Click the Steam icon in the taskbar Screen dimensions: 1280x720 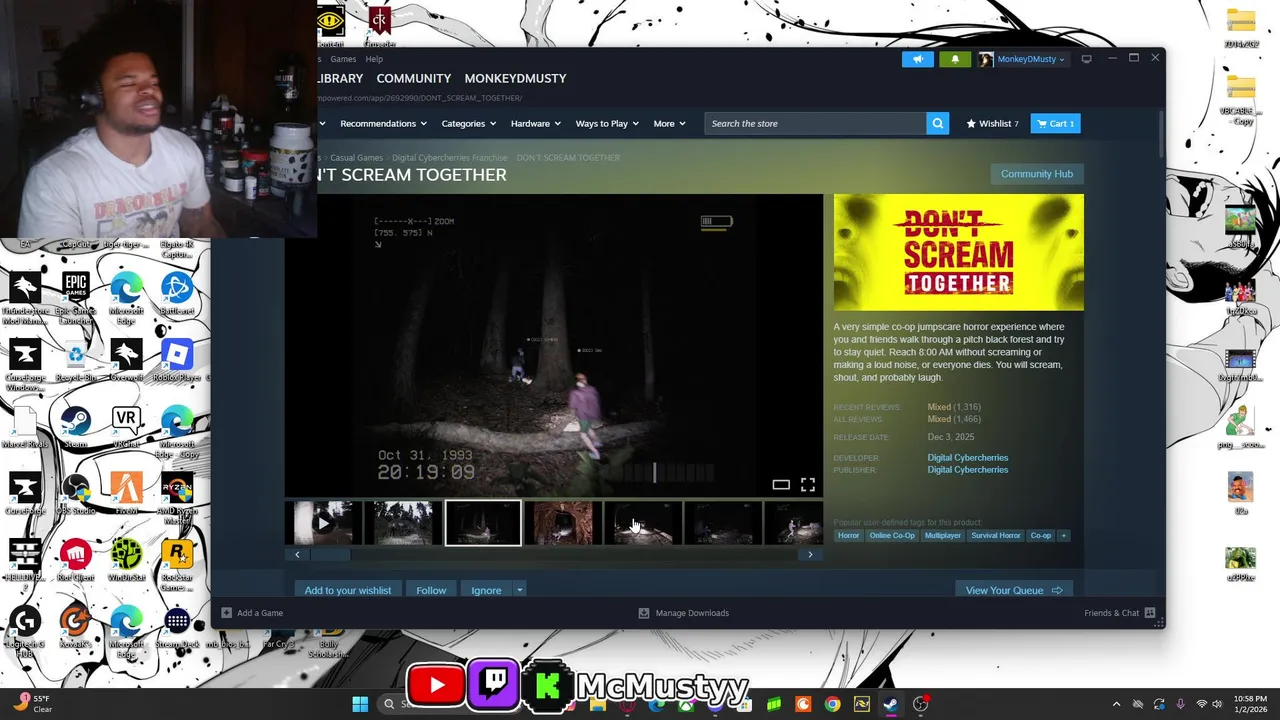coord(890,704)
